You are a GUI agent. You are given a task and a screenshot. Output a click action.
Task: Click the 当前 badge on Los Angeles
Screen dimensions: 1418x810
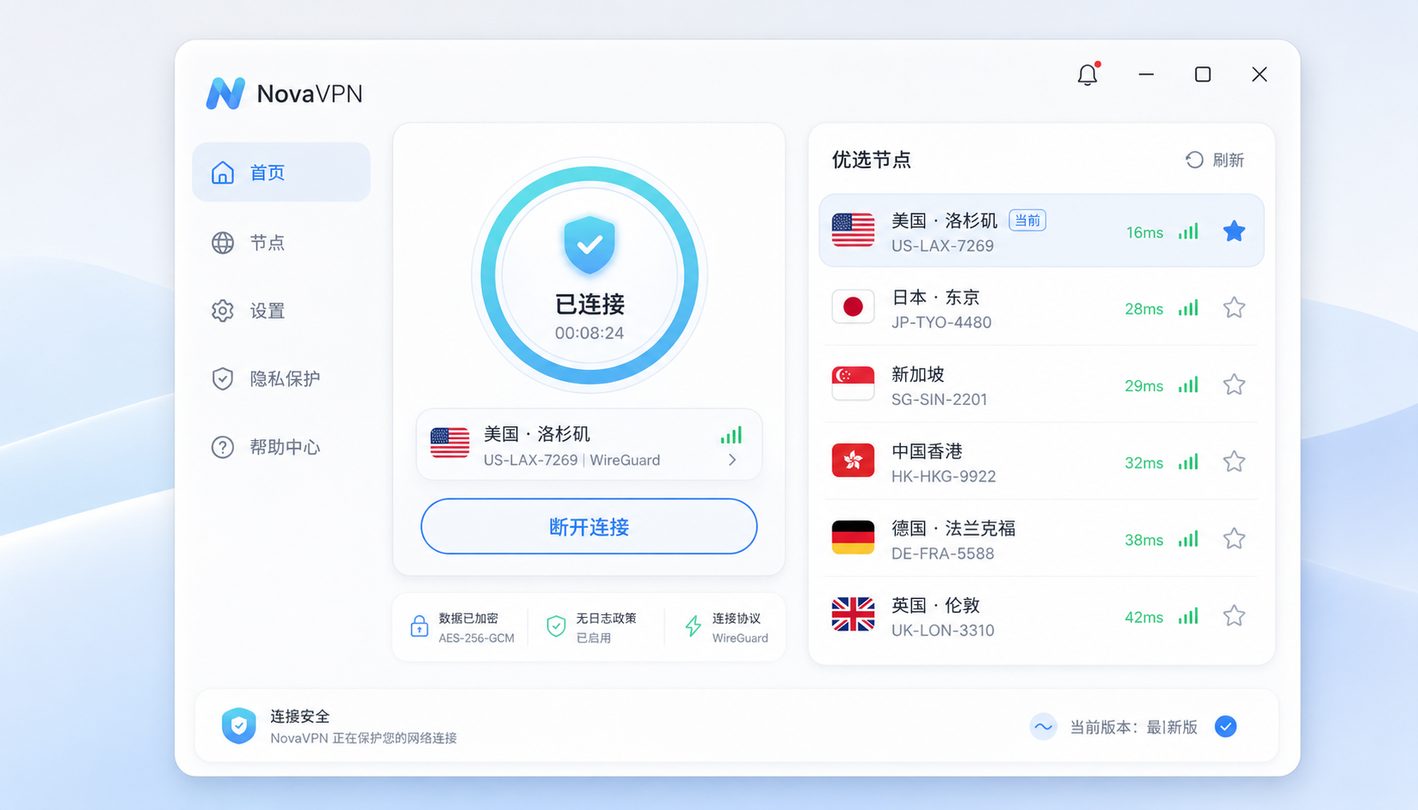pyautogui.click(x=1027, y=220)
